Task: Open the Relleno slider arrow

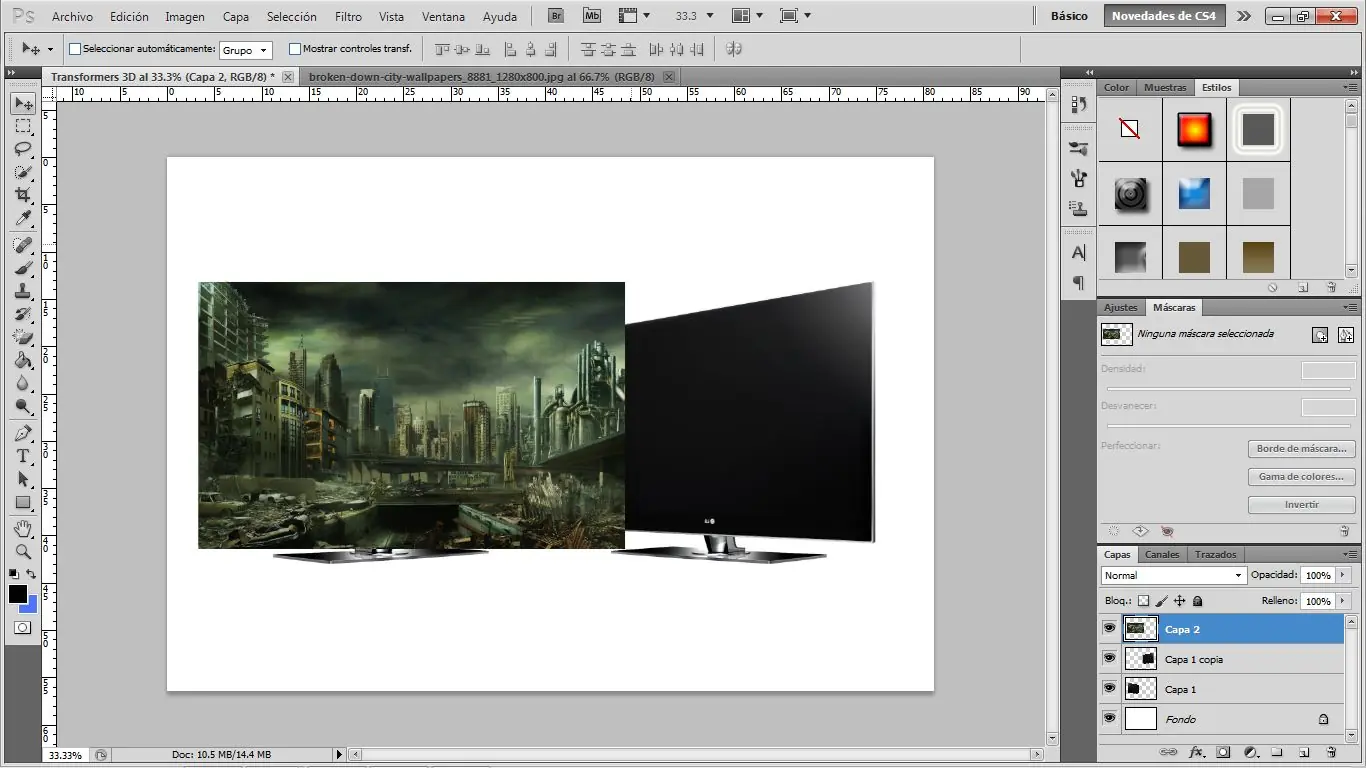Action: coord(1343,601)
